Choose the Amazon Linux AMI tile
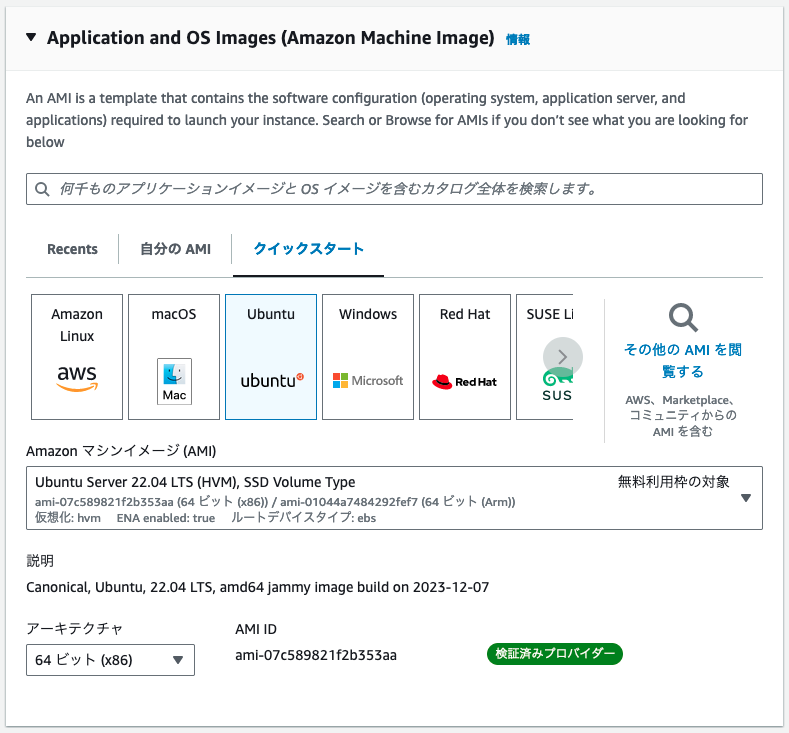This screenshot has height=733, width=789. [x=77, y=357]
